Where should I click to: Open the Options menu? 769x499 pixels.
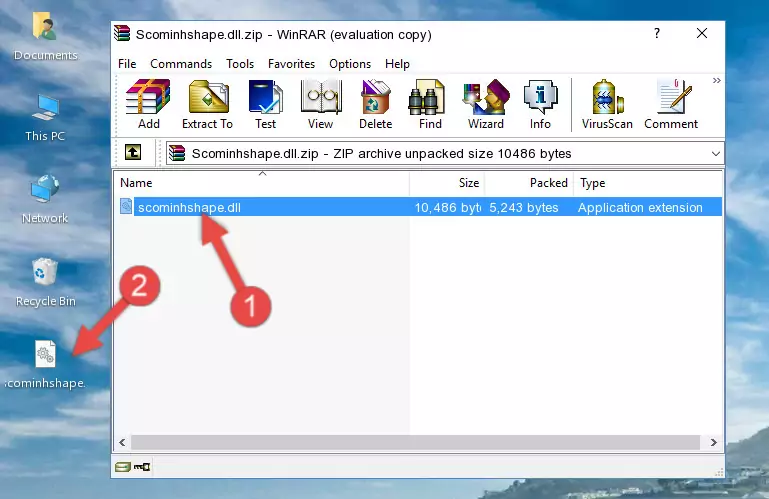350,64
